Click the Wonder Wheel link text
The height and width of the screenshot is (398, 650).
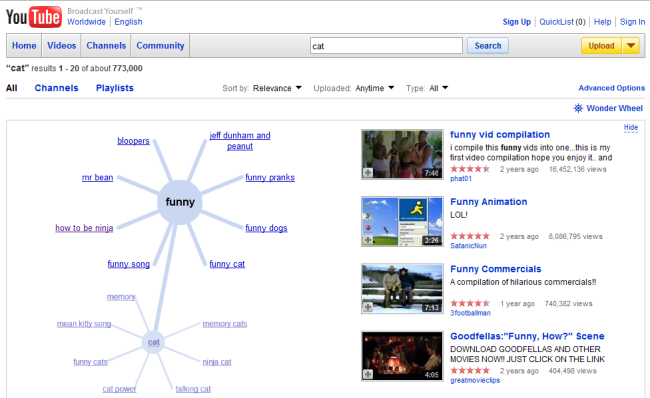[614, 108]
